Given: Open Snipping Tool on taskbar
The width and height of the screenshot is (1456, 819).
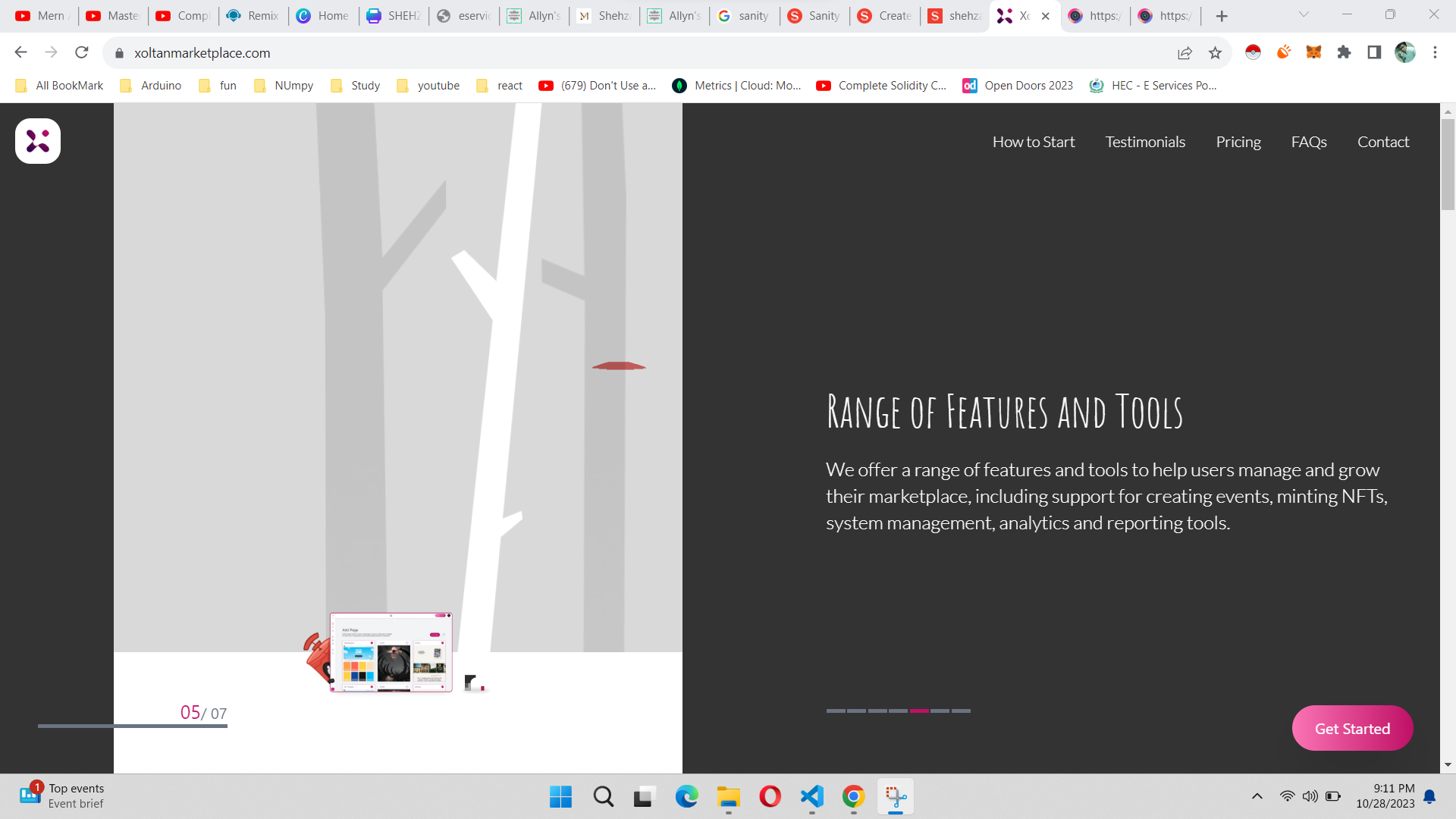Looking at the screenshot, I should 896,797.
